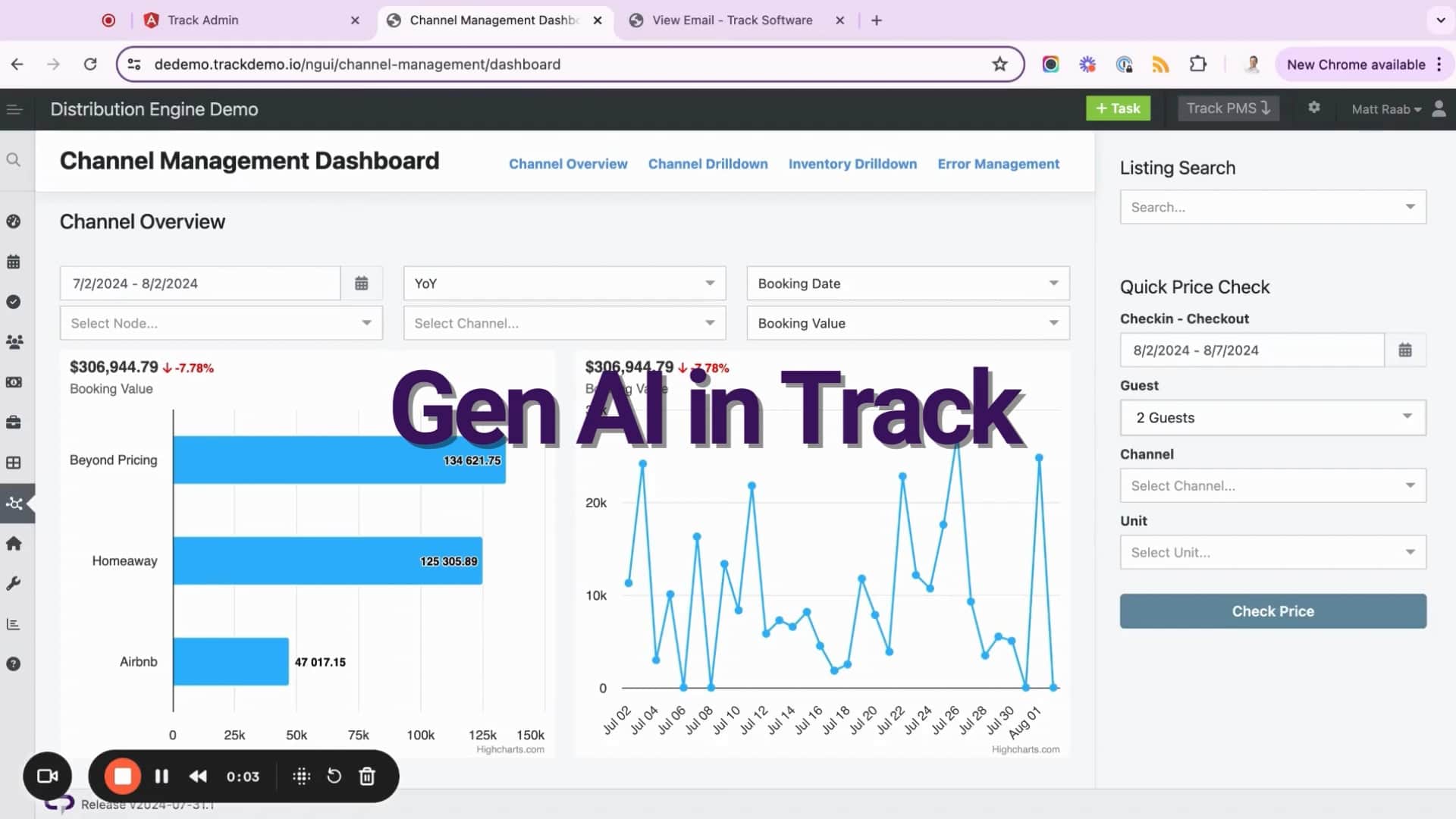1456x819 pixels.
Task: Switch to Track Admin browser tab
Action: tap(253, 20)
